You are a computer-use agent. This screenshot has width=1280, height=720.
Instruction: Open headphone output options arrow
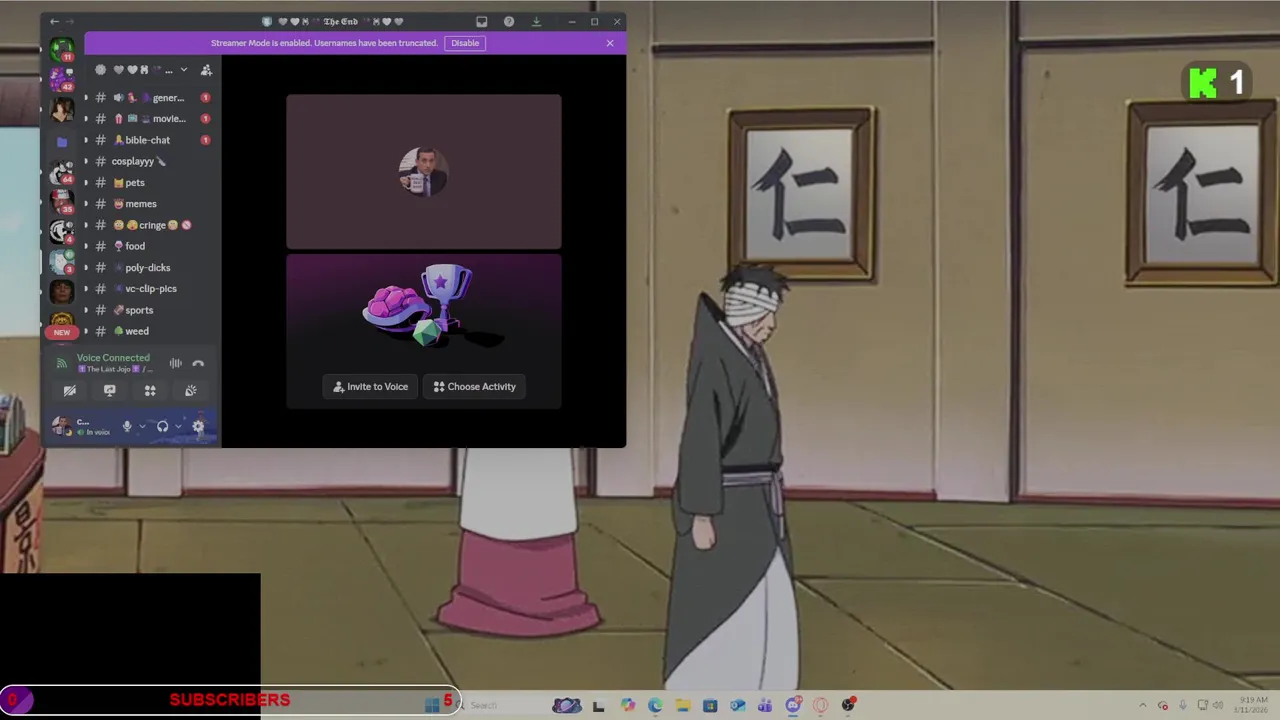178,427
